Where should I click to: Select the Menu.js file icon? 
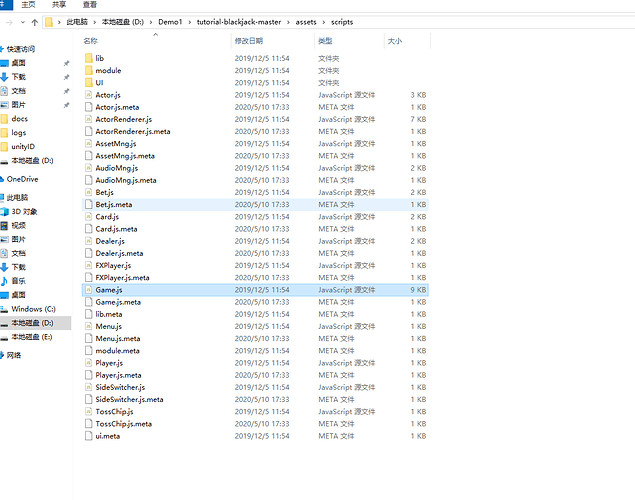(89, 326)
